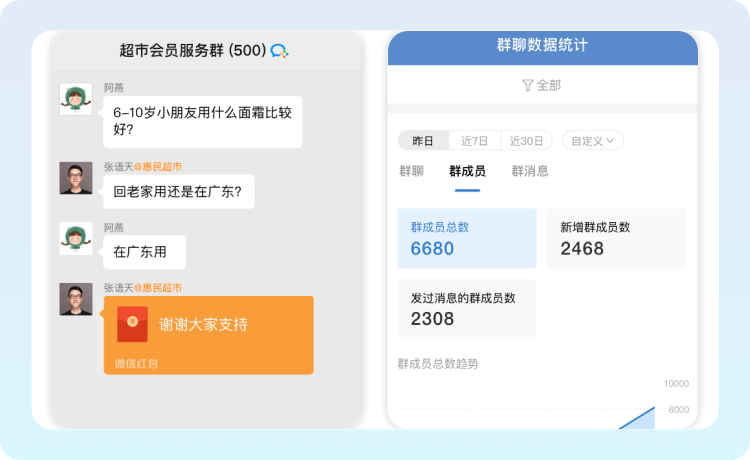Switch to the 群聊 tab

(x=411, y=171)
